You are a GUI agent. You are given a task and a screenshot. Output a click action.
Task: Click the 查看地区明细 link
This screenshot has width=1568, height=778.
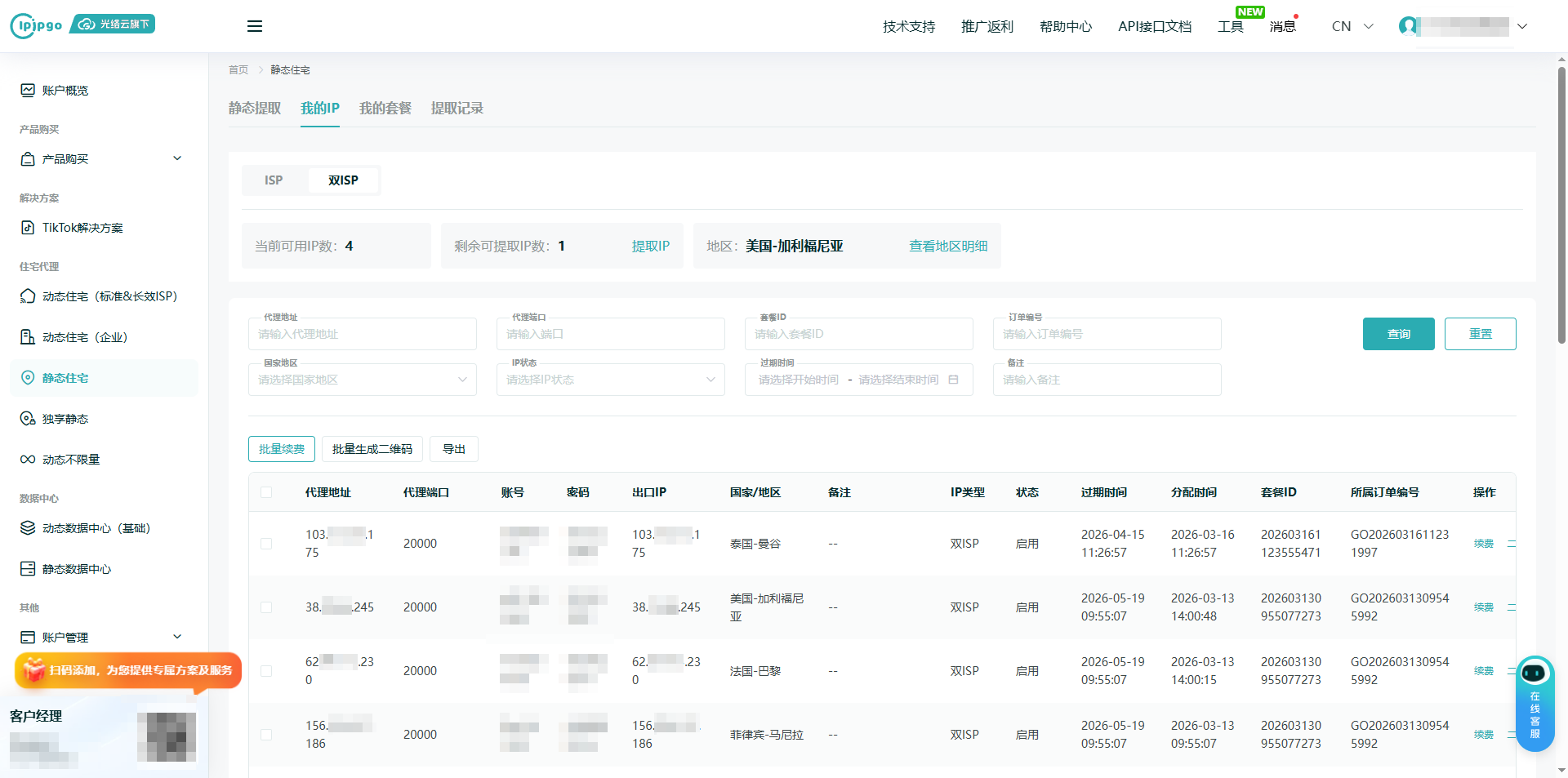coord(948,247)
